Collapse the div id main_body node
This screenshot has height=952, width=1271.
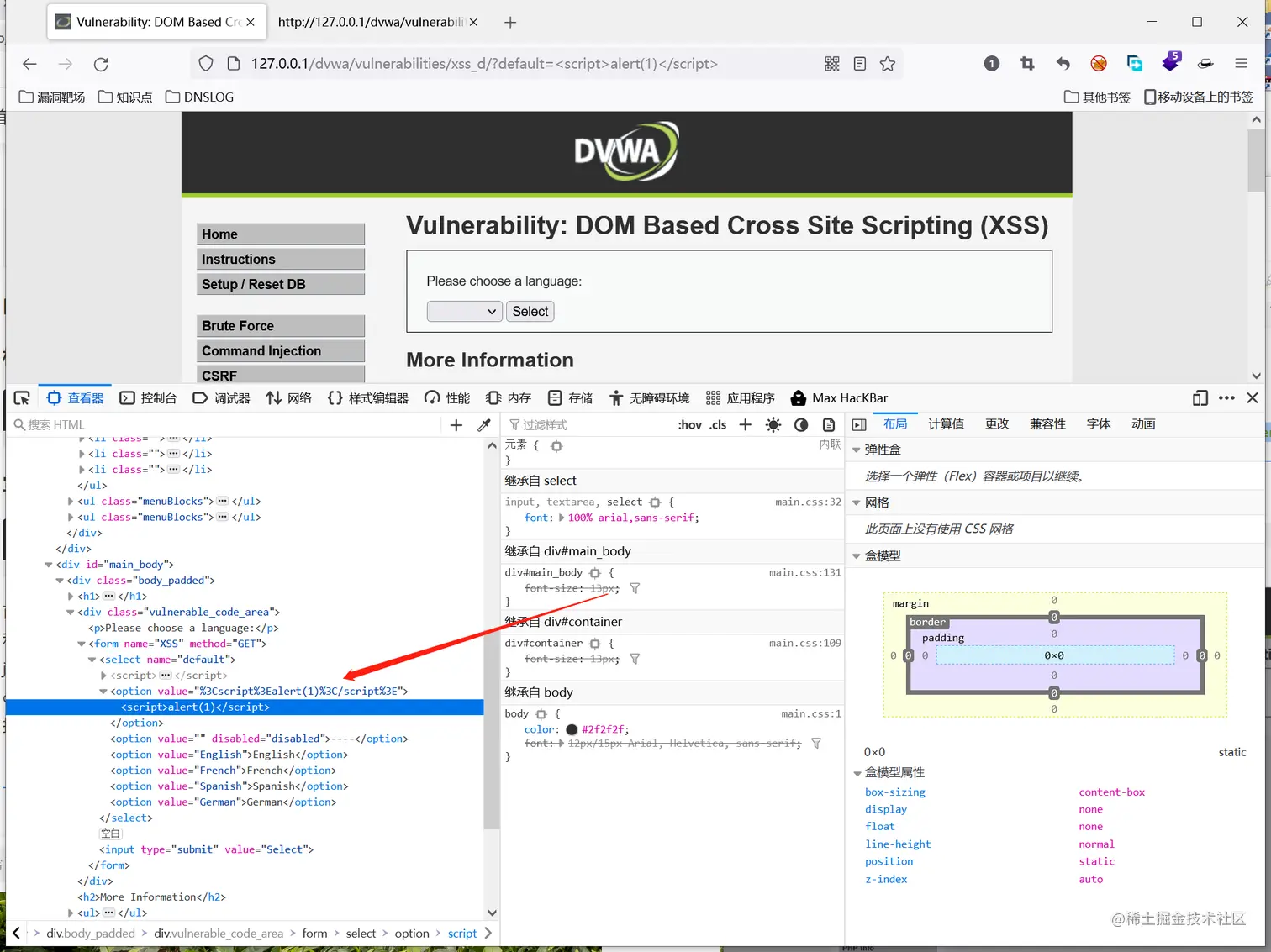pyautogui.click(x=49, y=565)
